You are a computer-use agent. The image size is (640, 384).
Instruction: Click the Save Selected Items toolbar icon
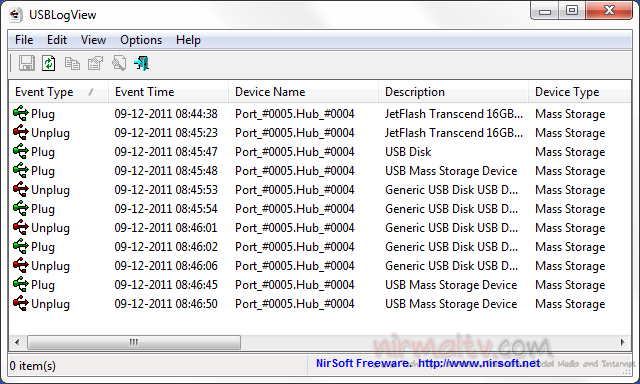click(27, 63)
